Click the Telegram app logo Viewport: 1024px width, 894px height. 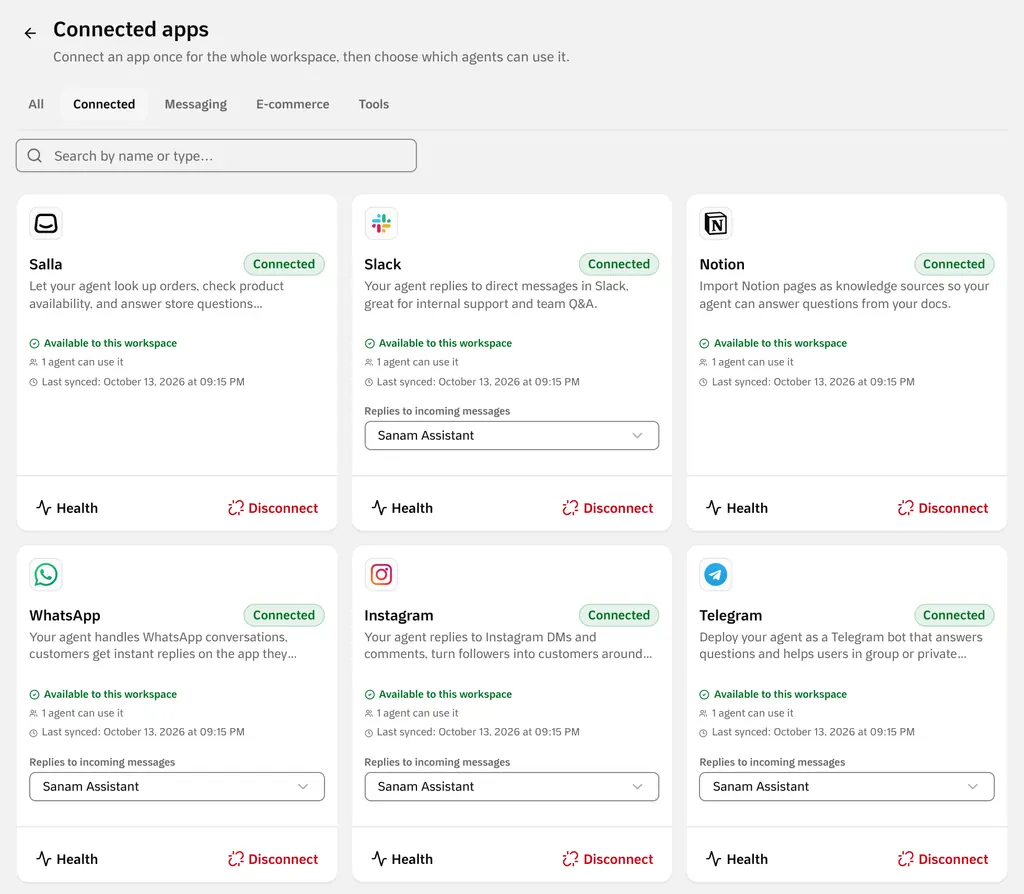716,575
